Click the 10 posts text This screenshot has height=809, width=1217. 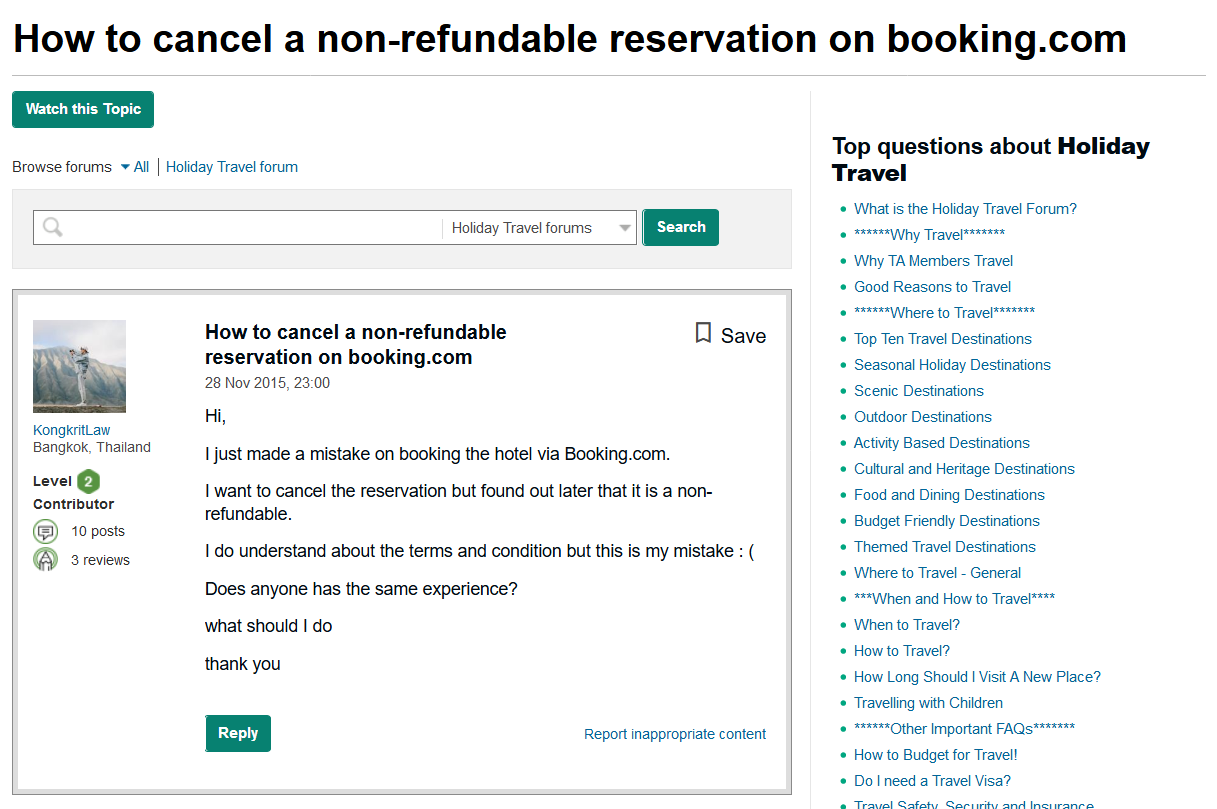(98, 531)
